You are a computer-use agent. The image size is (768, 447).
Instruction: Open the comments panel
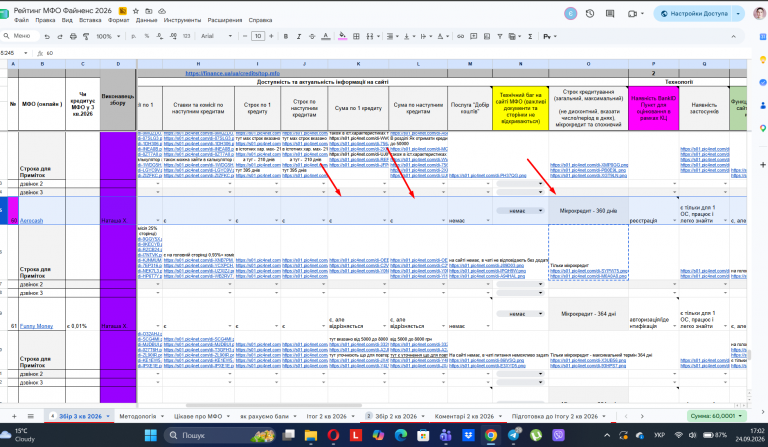[610, 14]
